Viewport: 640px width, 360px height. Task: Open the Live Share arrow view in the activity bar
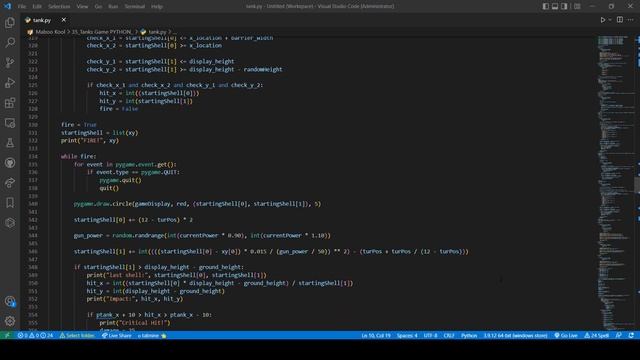(x=10, y=183)
